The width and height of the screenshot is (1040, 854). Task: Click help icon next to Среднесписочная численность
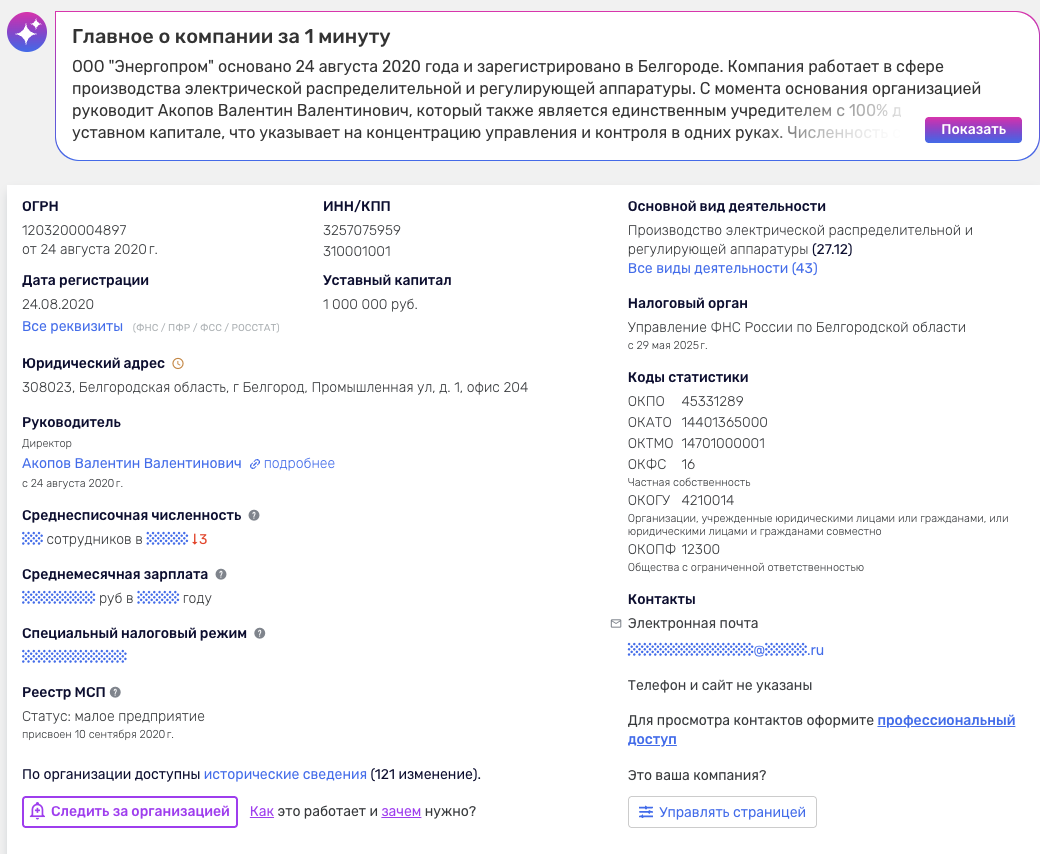coord(254,515)
